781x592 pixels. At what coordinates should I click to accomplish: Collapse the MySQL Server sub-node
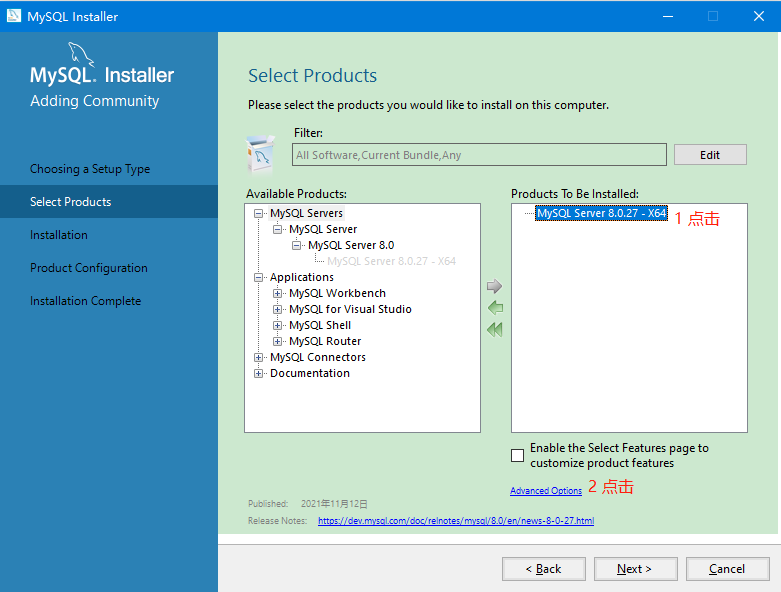[x=277, y=230]
